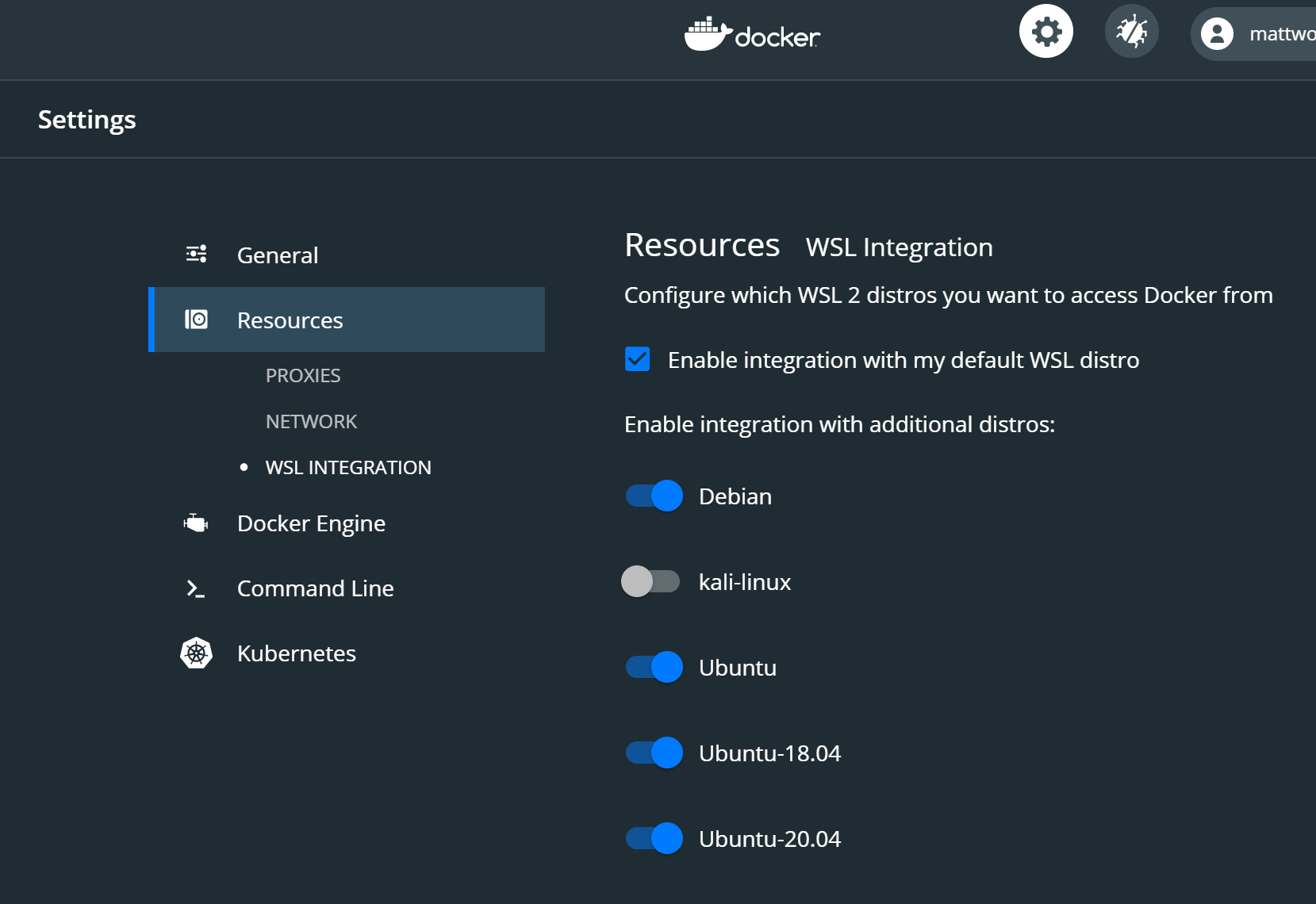Select the Docker Engine whale icon
Screen dimensions: 1316x904
pos(195,523)
